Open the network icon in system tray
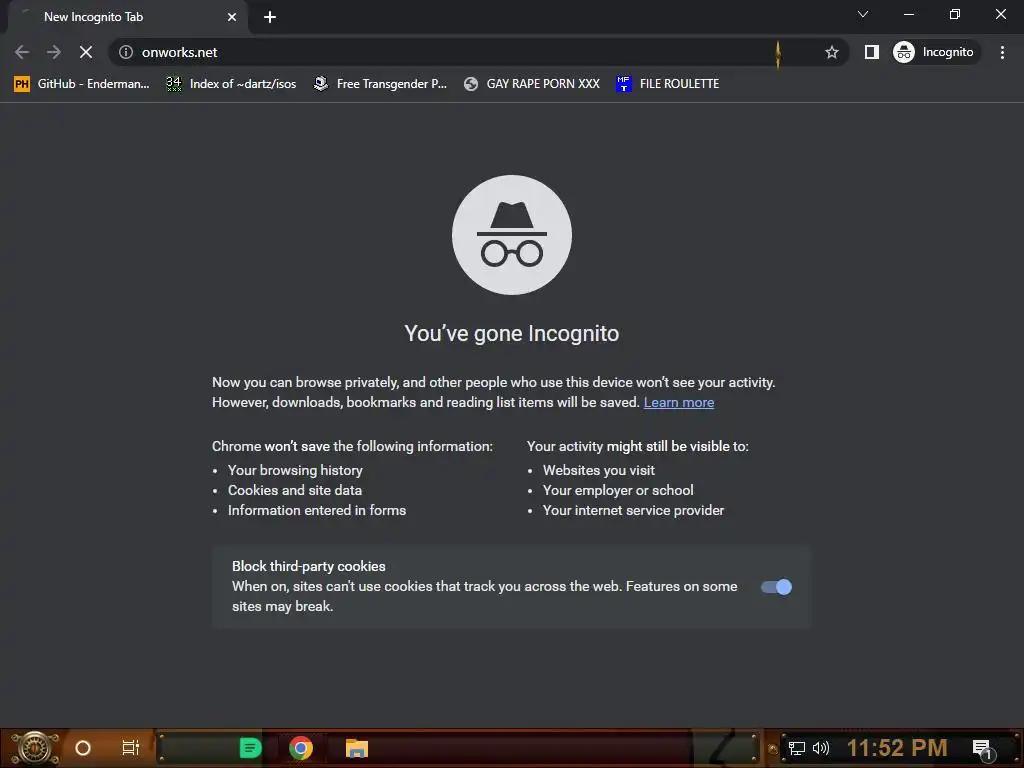This screenshot has height=768, width=1024. (x=797, y=748)
